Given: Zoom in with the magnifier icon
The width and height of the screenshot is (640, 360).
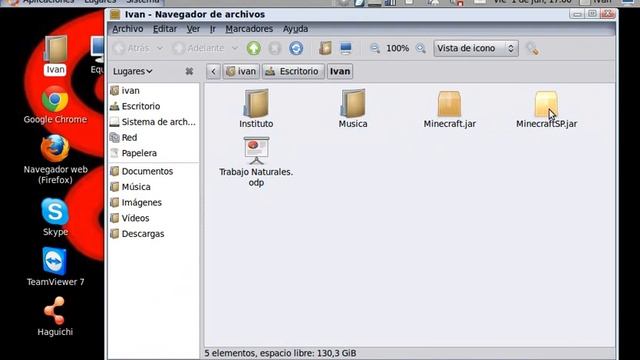Looking at the screenshot, I should [x=420, y=48].
